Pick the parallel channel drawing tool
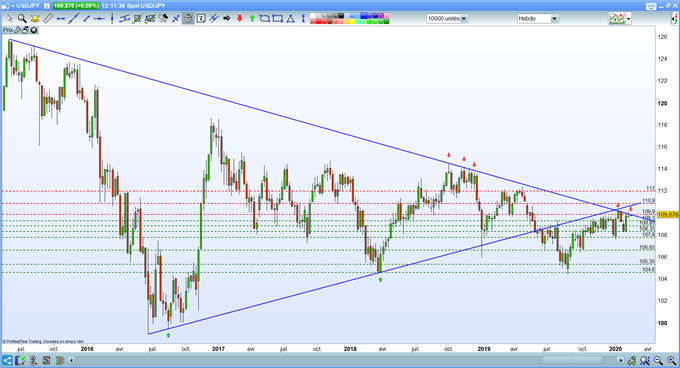 click(124, 19)
